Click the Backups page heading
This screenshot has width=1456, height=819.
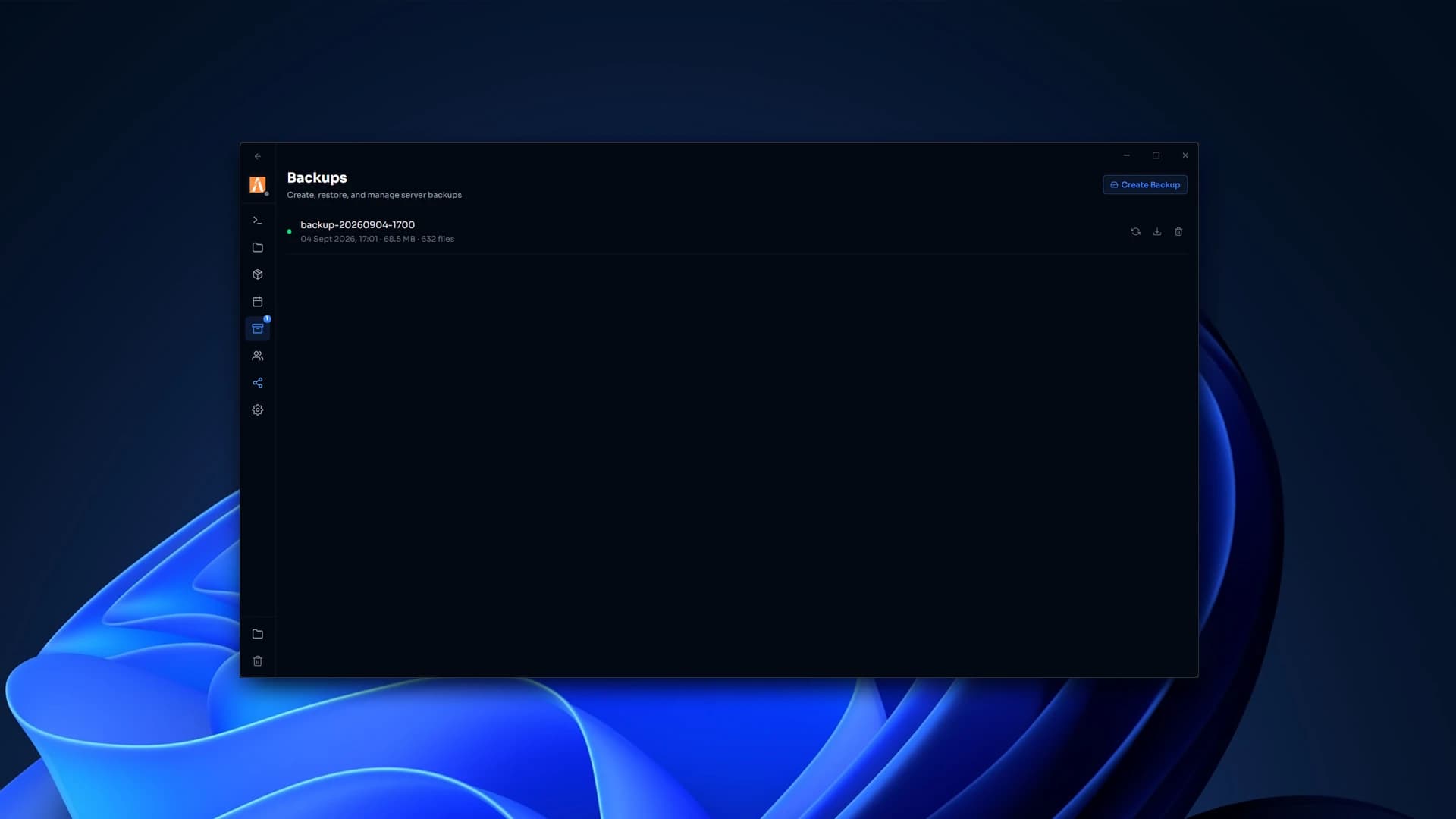[317, 177]
